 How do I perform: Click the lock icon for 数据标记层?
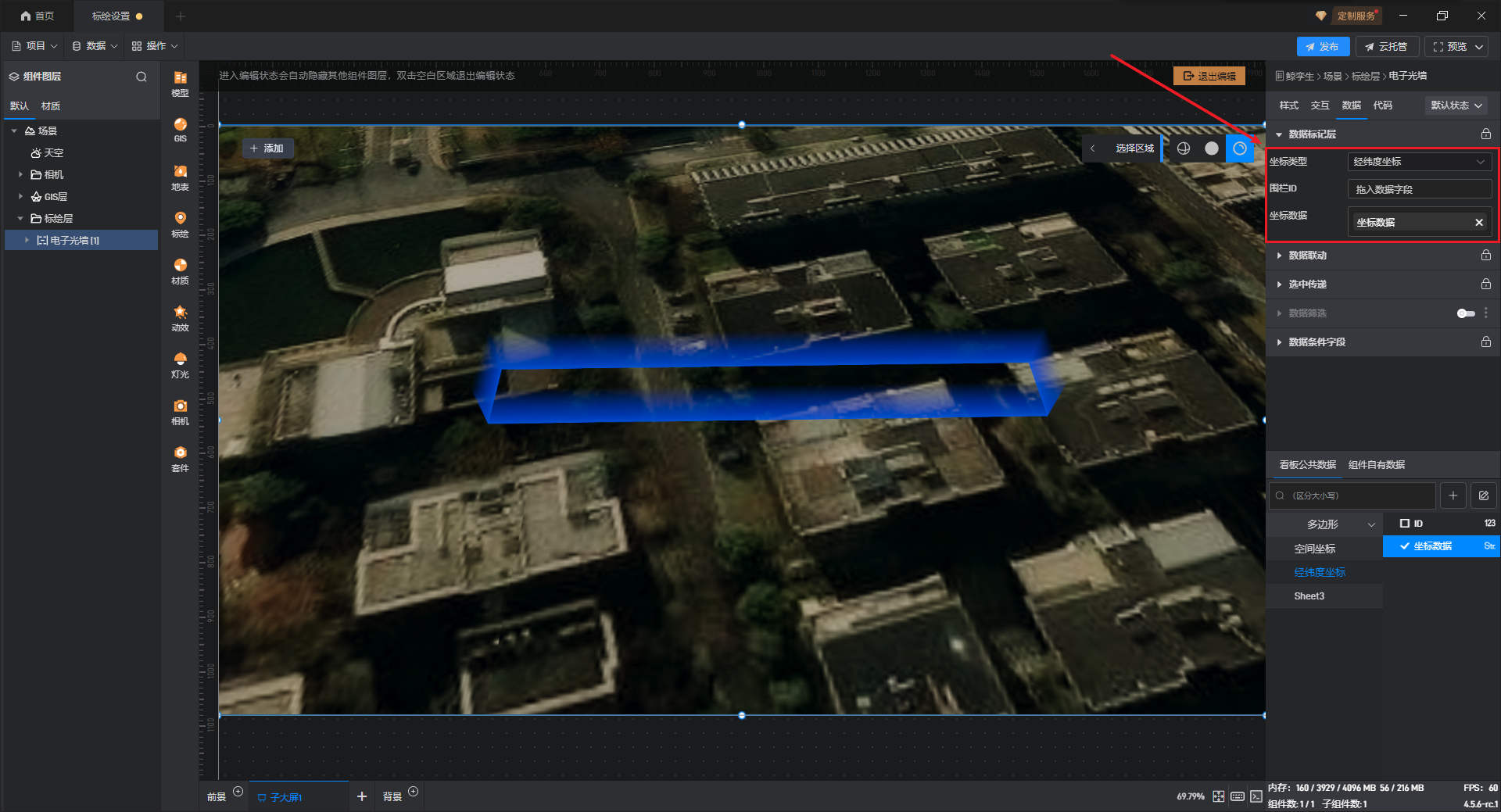[1486, 134]
